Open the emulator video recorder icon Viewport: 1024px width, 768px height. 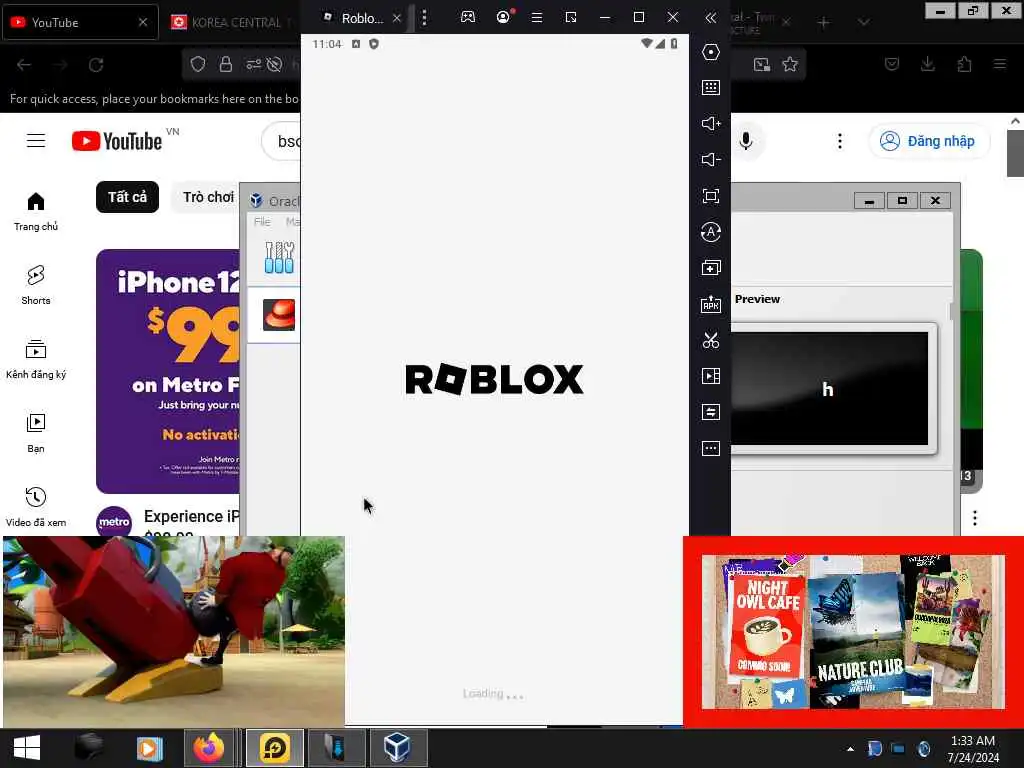711,376
